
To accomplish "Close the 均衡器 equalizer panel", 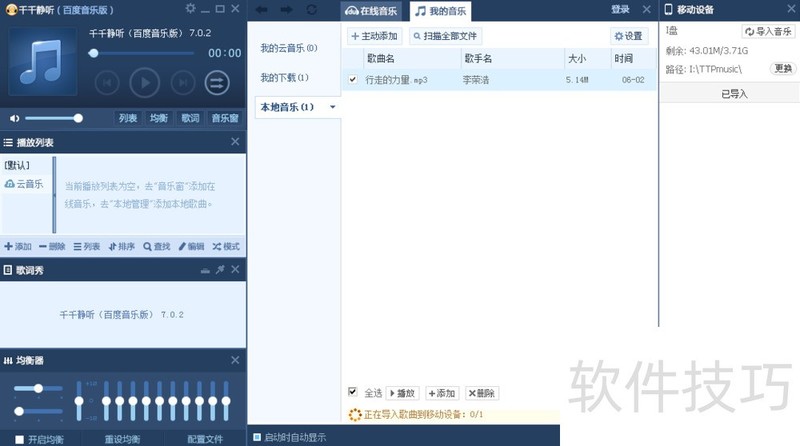I will [235, 360].
